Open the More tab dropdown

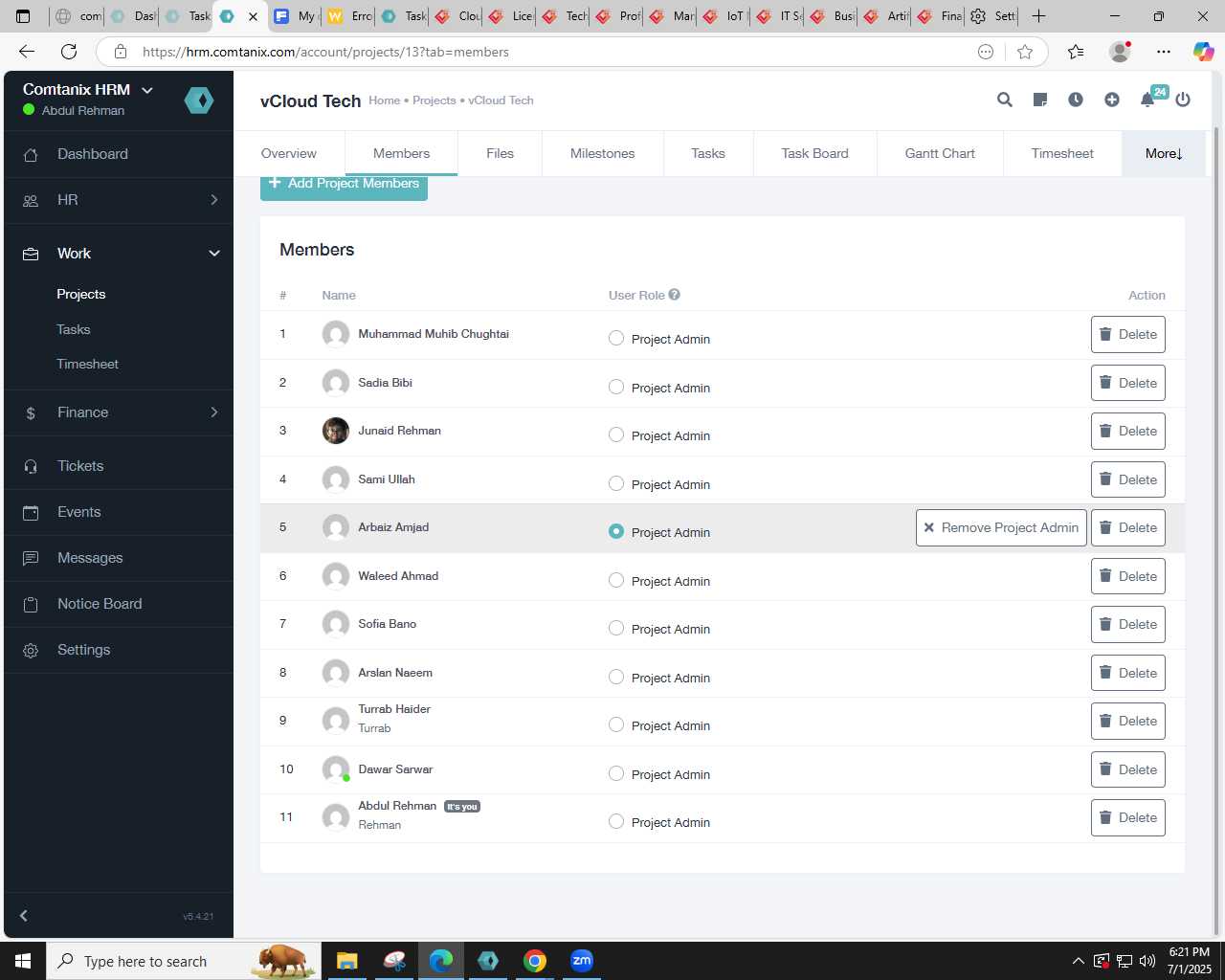click(1164, 153)
